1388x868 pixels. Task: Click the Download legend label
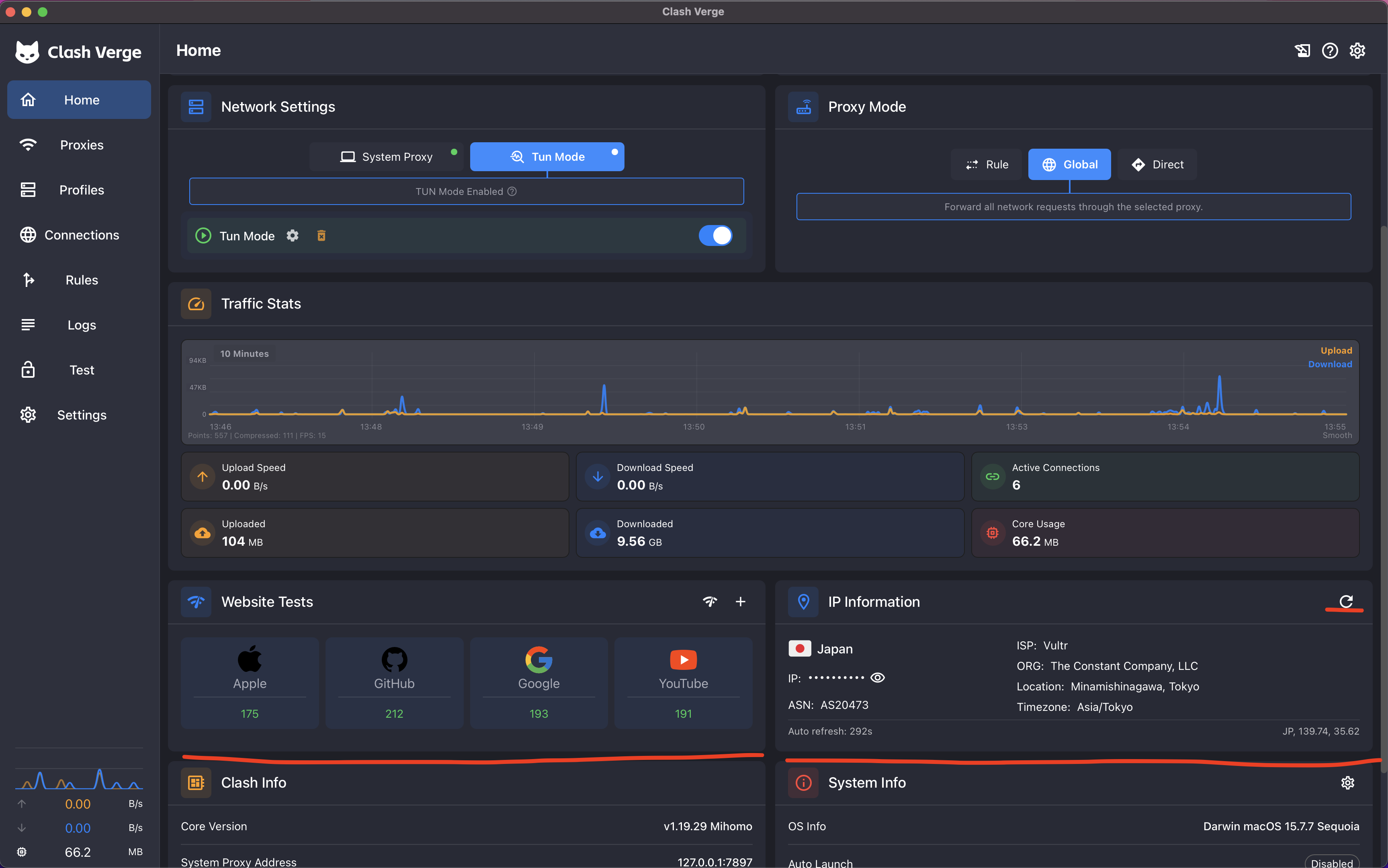[1330, 364]
